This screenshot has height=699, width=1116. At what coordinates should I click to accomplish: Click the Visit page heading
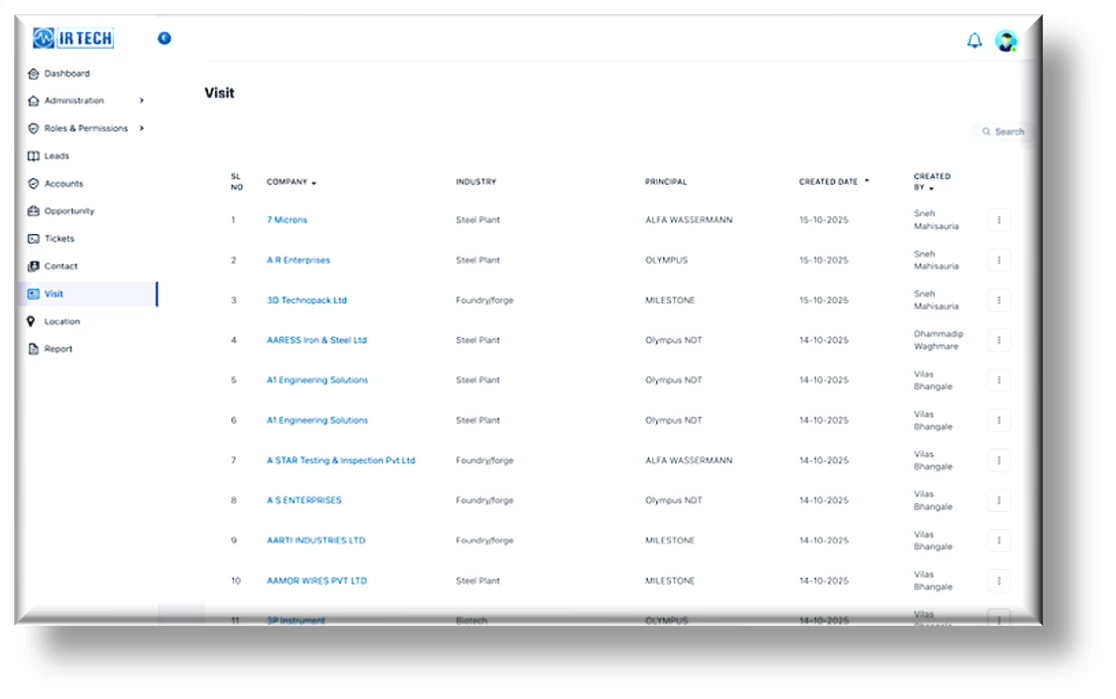pyautogui.click(x=219, y=93)
